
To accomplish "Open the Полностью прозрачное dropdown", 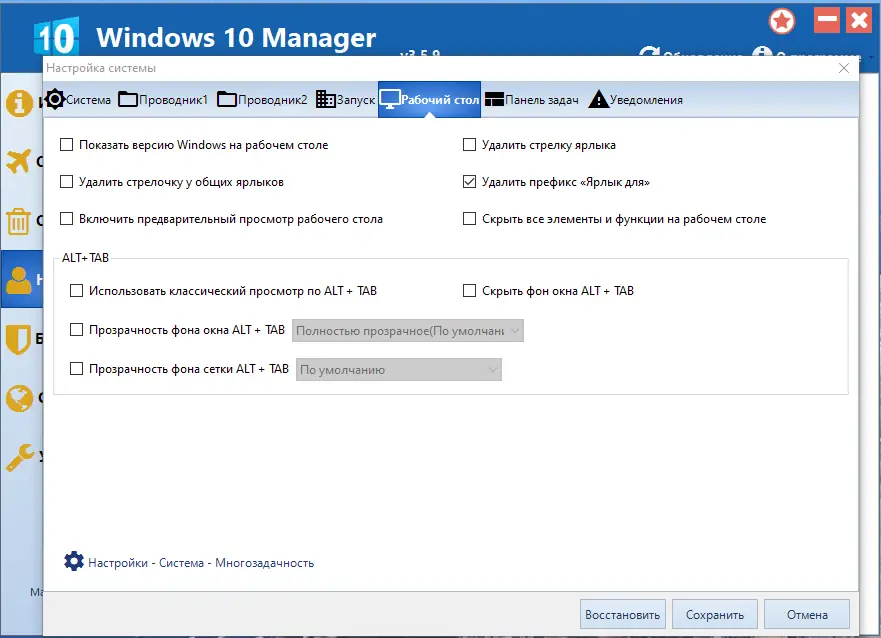I will pyautogui.click(x=408, y=331).
